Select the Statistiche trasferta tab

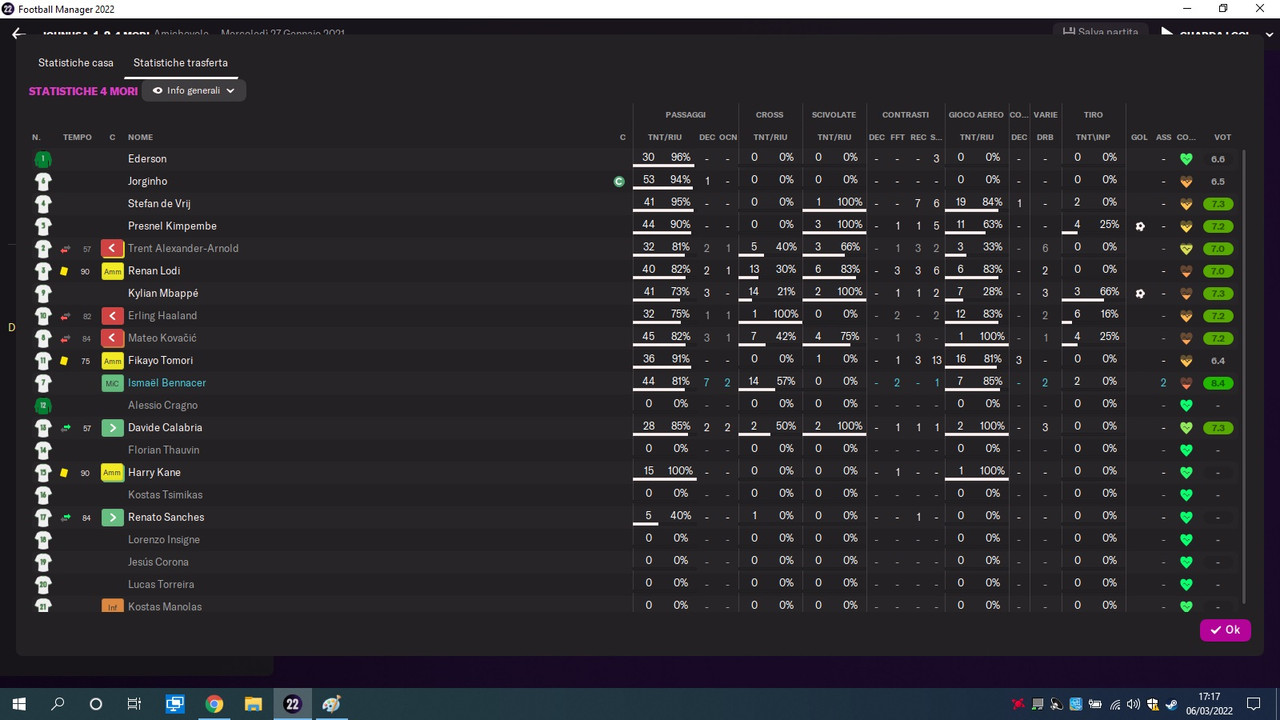180,63
